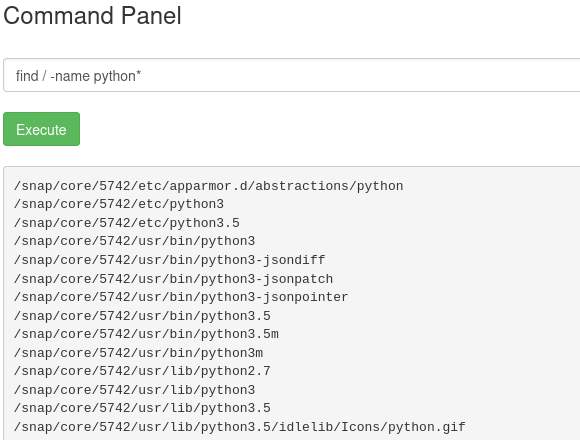Click the Execute button
The height and width of the screenshot is (440, 580).
tap(41, 129)
